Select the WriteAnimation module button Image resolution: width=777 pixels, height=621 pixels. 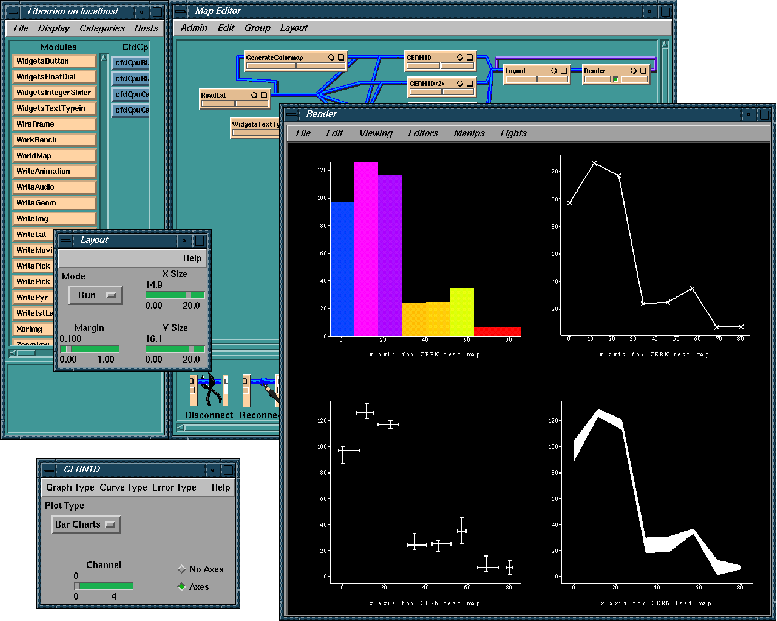pos(55,171)
